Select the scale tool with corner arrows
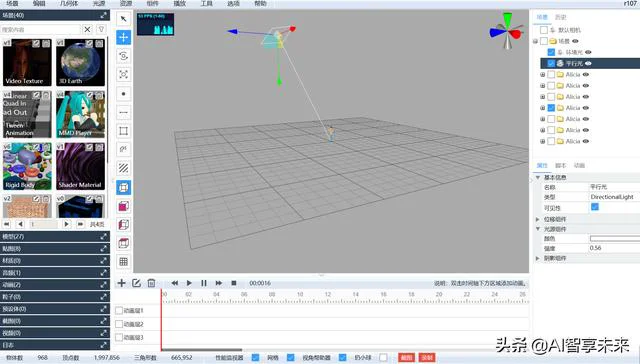This screenshot has width=640, height=364. point(123,74)
